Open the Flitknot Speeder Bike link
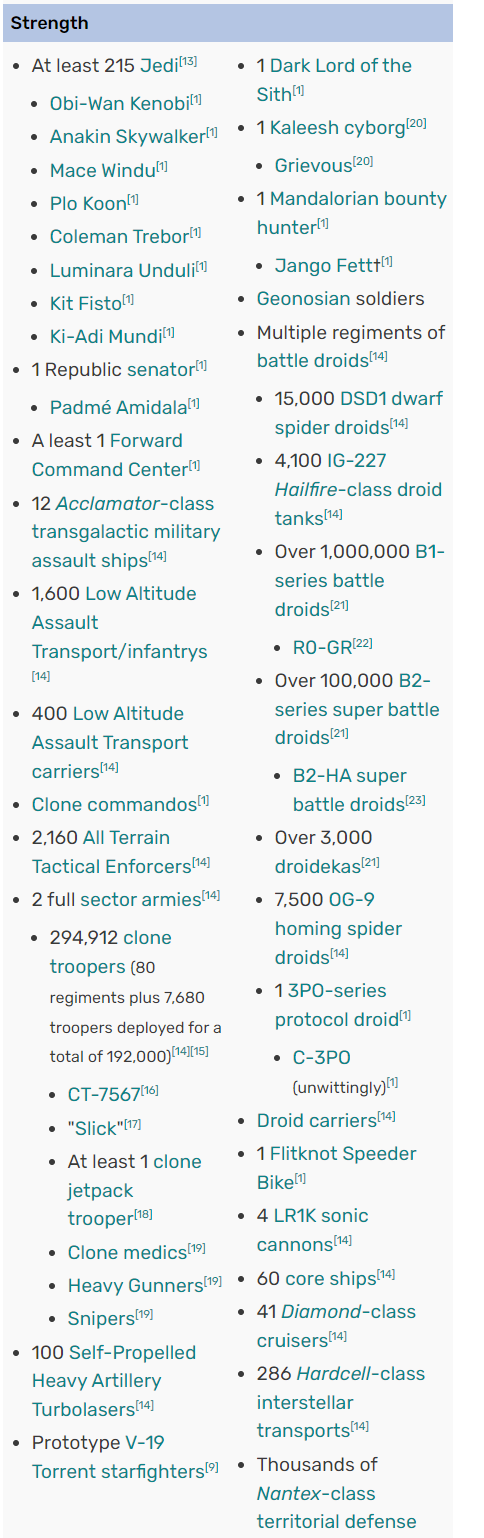 point(337,1168)
